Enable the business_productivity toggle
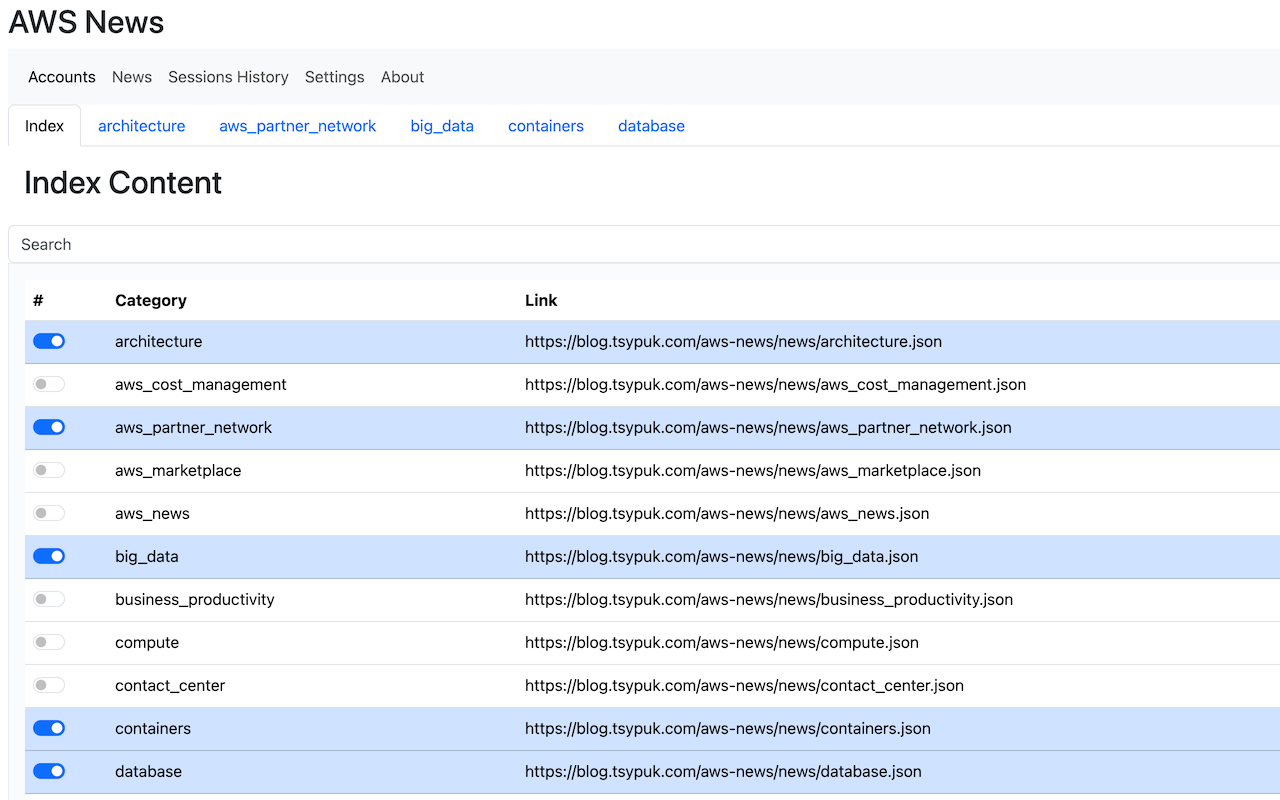The image size is (1280, 800). coord(48,598)
